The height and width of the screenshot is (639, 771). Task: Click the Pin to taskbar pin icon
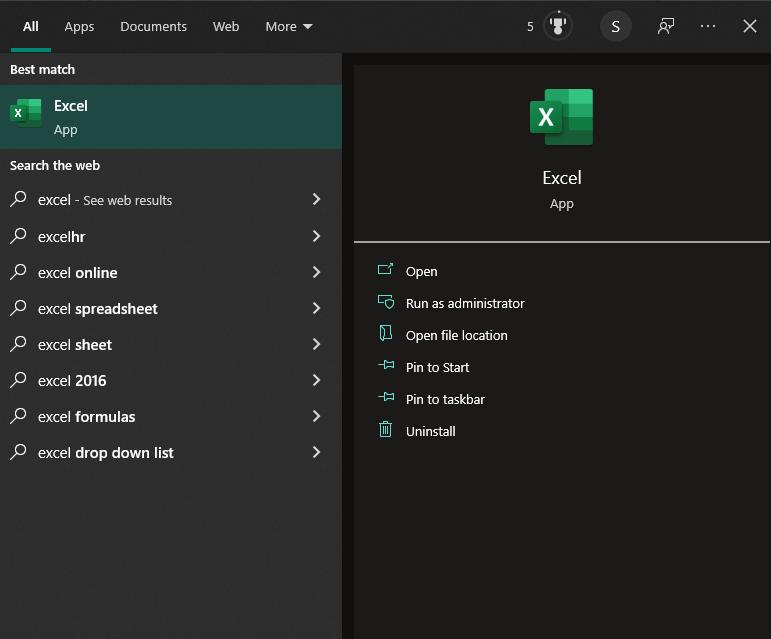386,396
